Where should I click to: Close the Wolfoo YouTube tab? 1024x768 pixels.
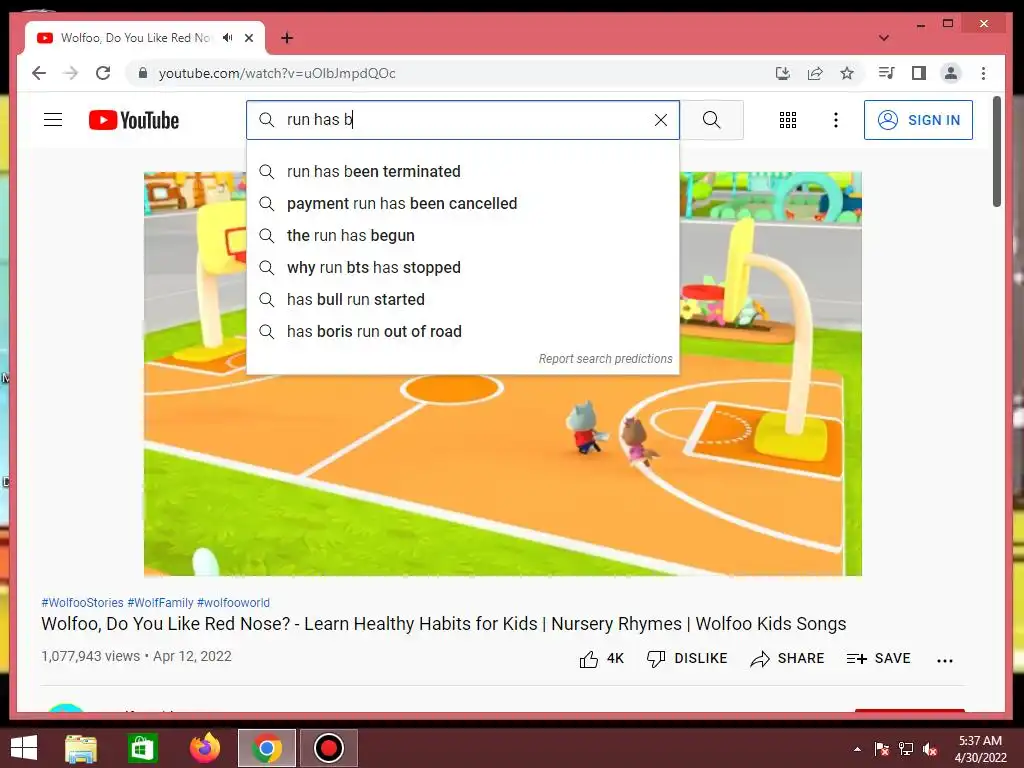249,38
